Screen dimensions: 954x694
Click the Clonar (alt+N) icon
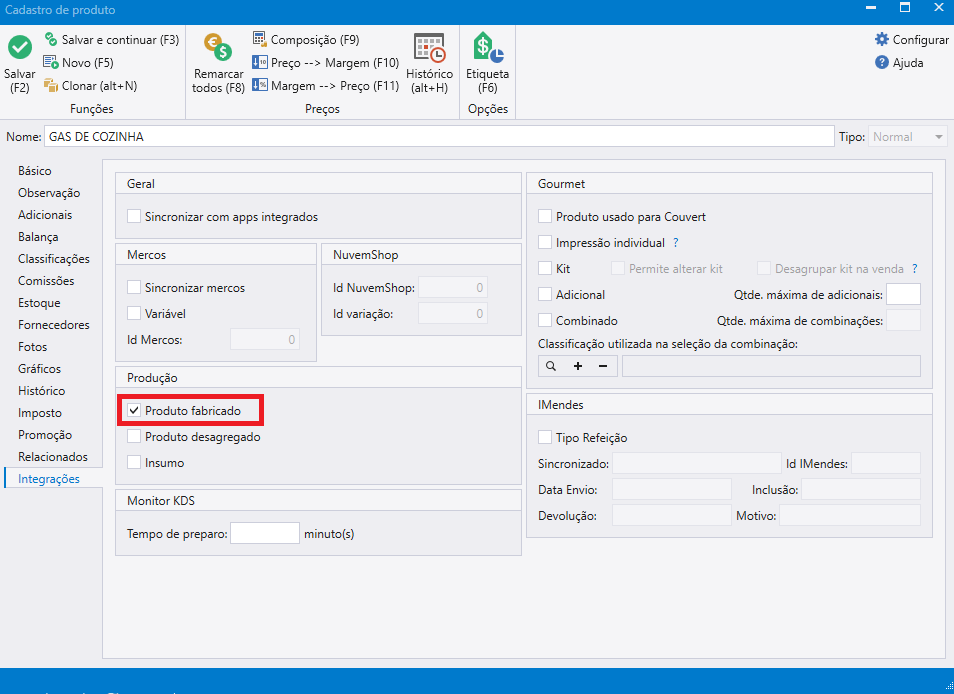point(50,86)
